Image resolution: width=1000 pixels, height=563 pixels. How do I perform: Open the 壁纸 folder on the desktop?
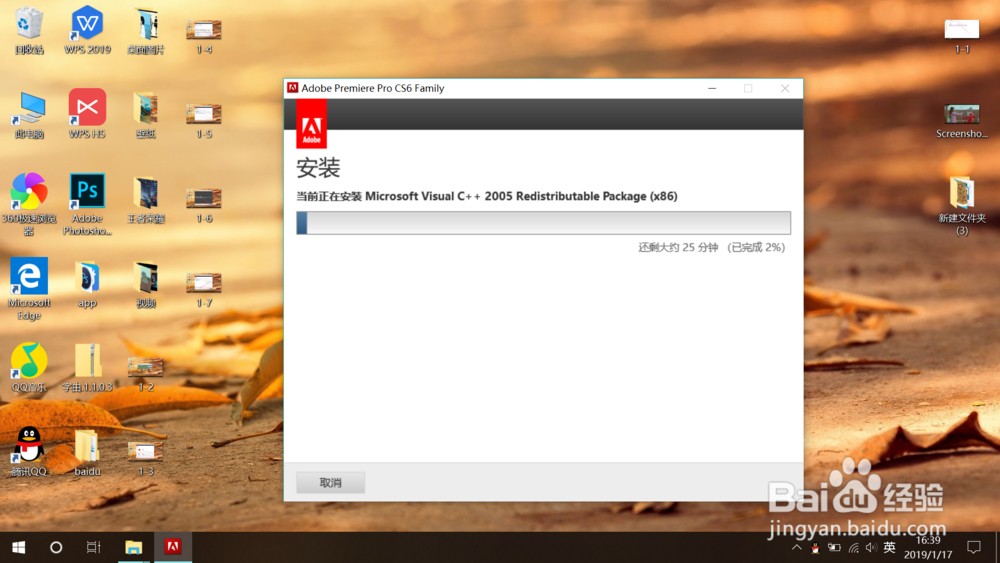(x=145, y=115)
